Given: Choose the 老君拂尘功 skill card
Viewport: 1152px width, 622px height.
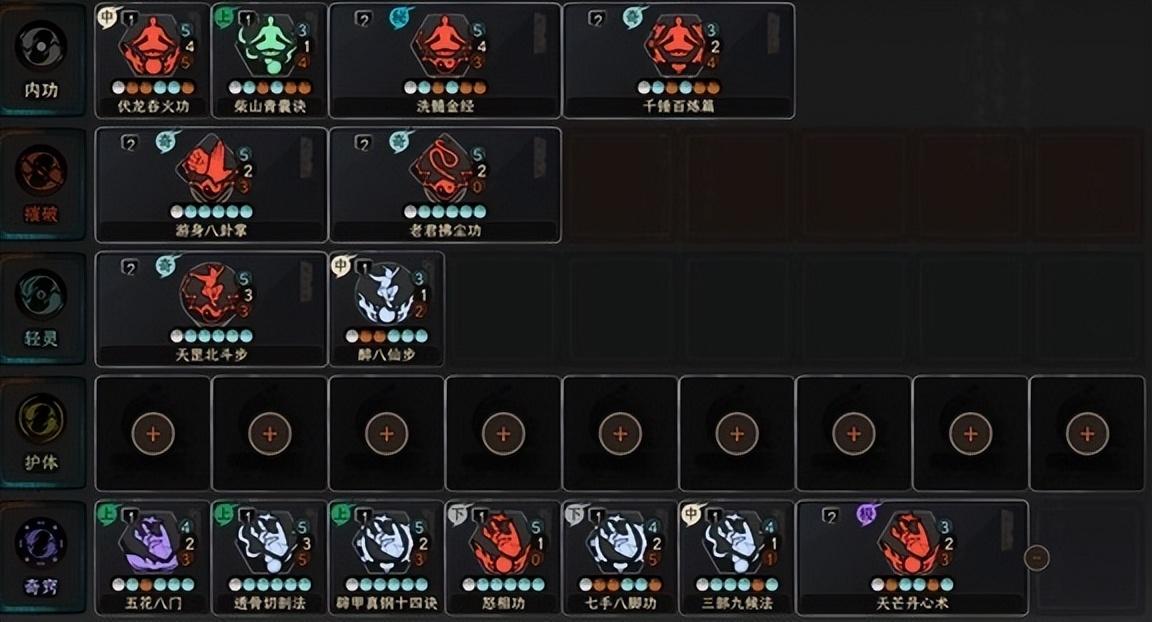Looking at the screenshot, I should click(445, 184).
